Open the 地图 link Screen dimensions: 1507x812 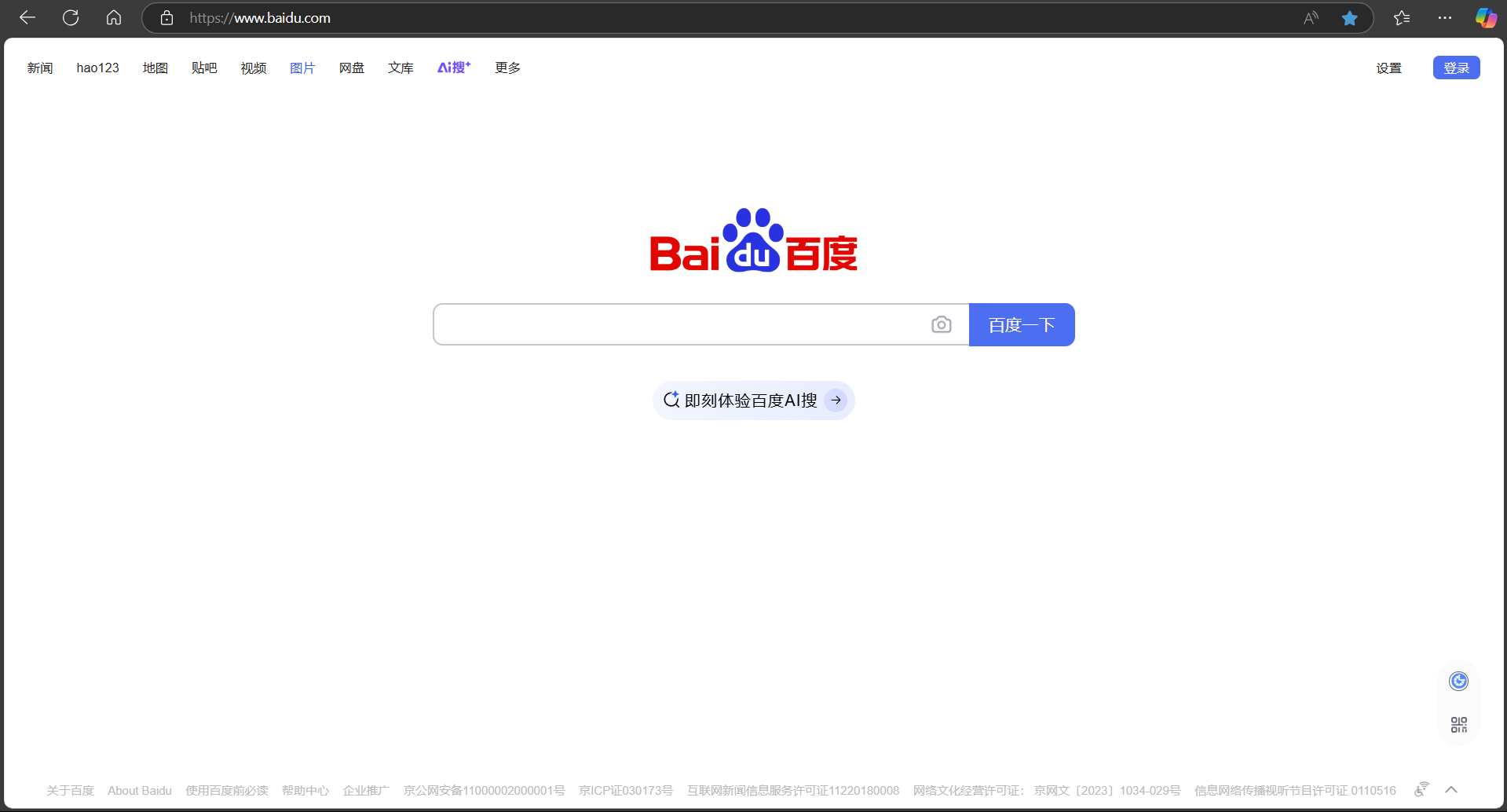[155, 68]
